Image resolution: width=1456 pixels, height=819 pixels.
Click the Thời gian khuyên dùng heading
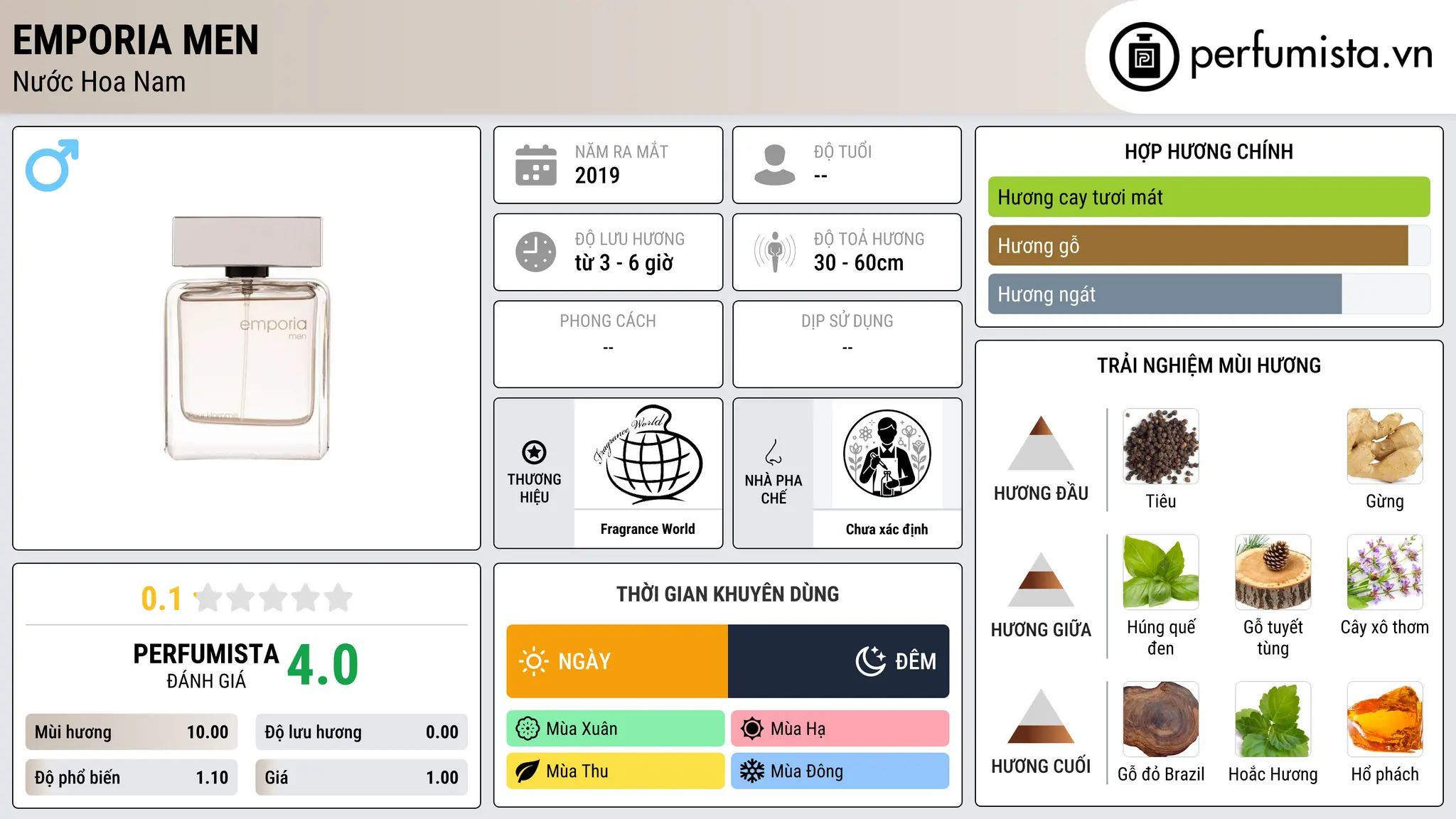click(728, 594)
